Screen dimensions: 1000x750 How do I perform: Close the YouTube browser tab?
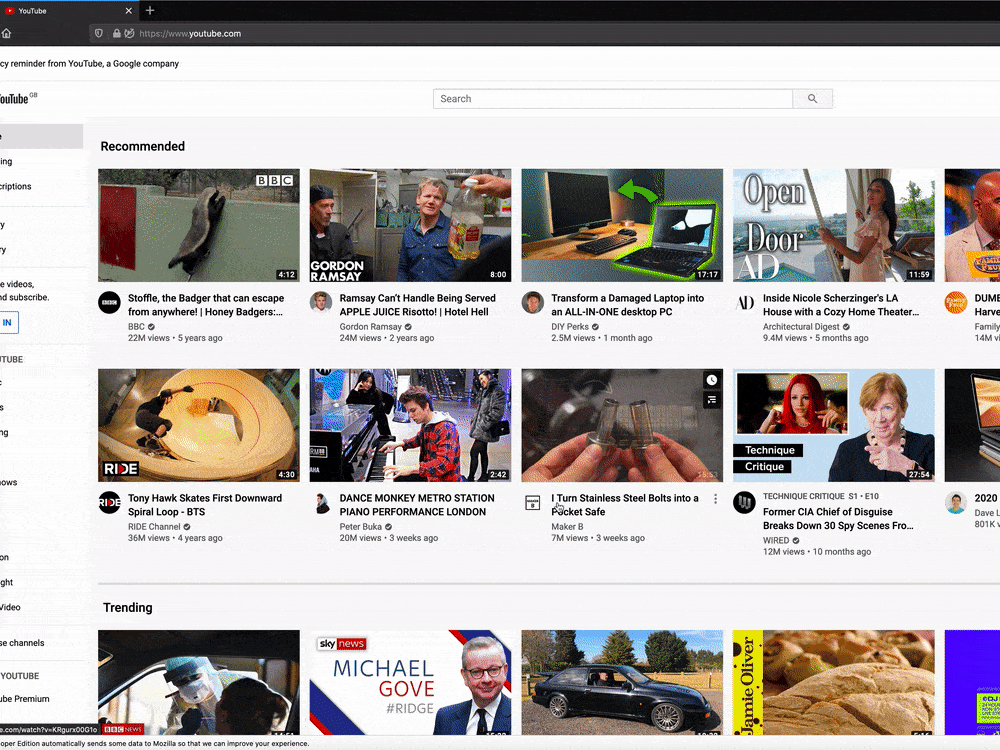pyautogui.click(x=129, y=11)
